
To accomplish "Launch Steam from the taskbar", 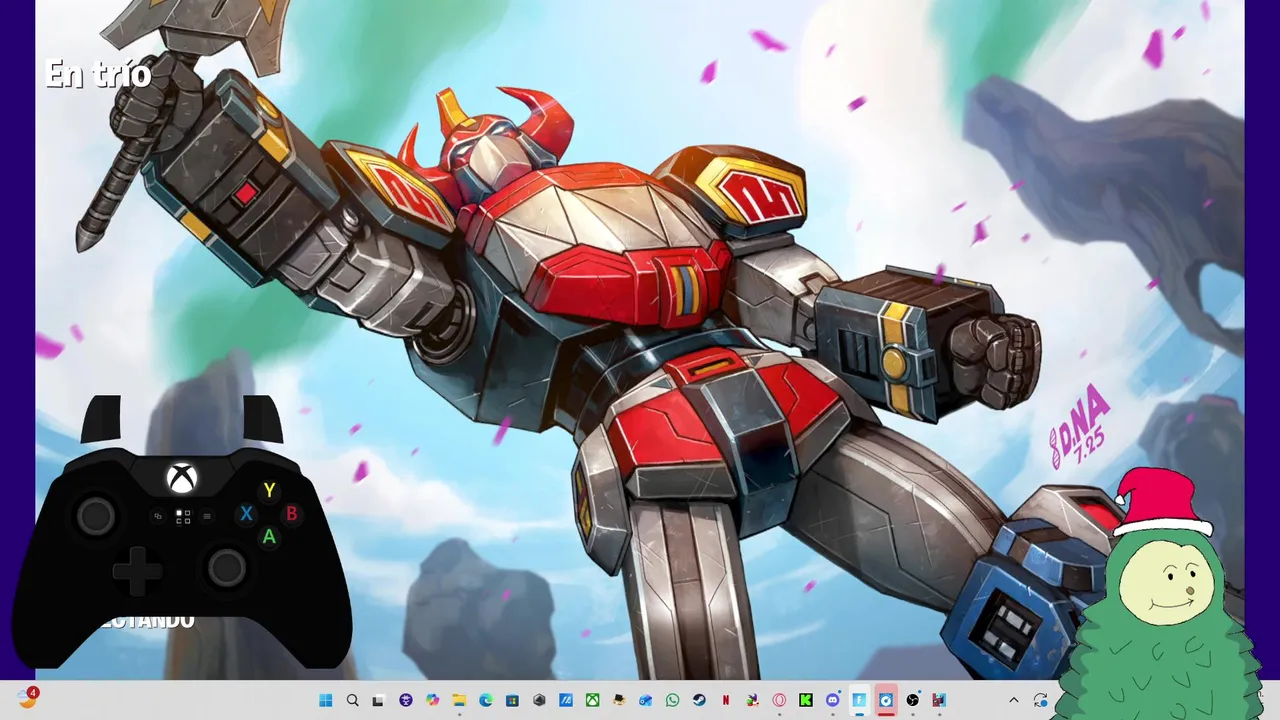I will (699, 700).
